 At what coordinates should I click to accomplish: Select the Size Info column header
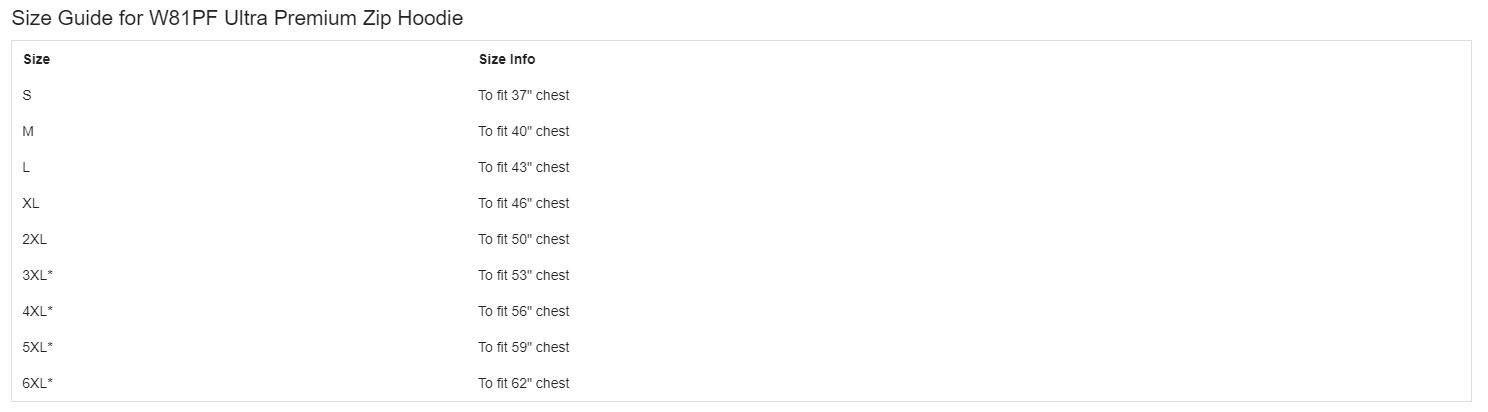pyautogui.click(x=507, y=59)
